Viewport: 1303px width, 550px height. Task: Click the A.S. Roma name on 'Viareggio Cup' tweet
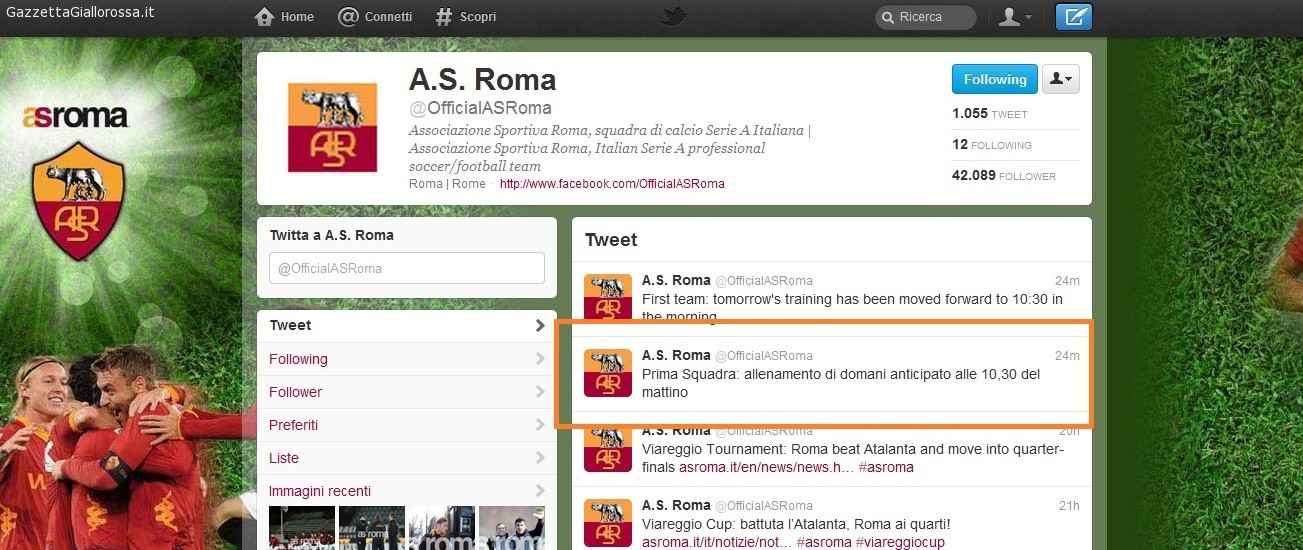point(676,505)
